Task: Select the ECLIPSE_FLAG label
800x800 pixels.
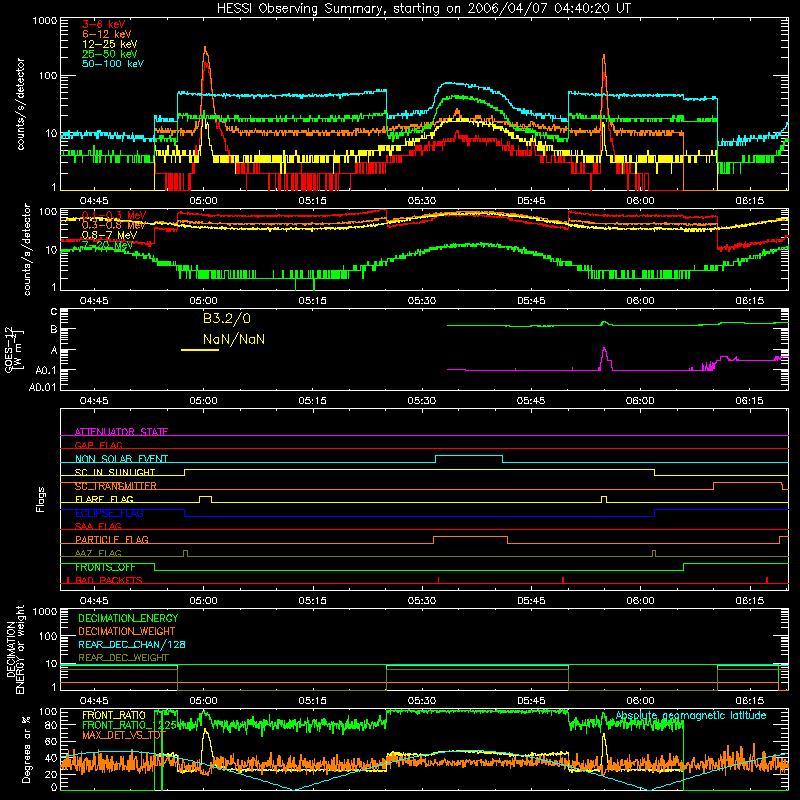Action: click(x=109, y=513)
